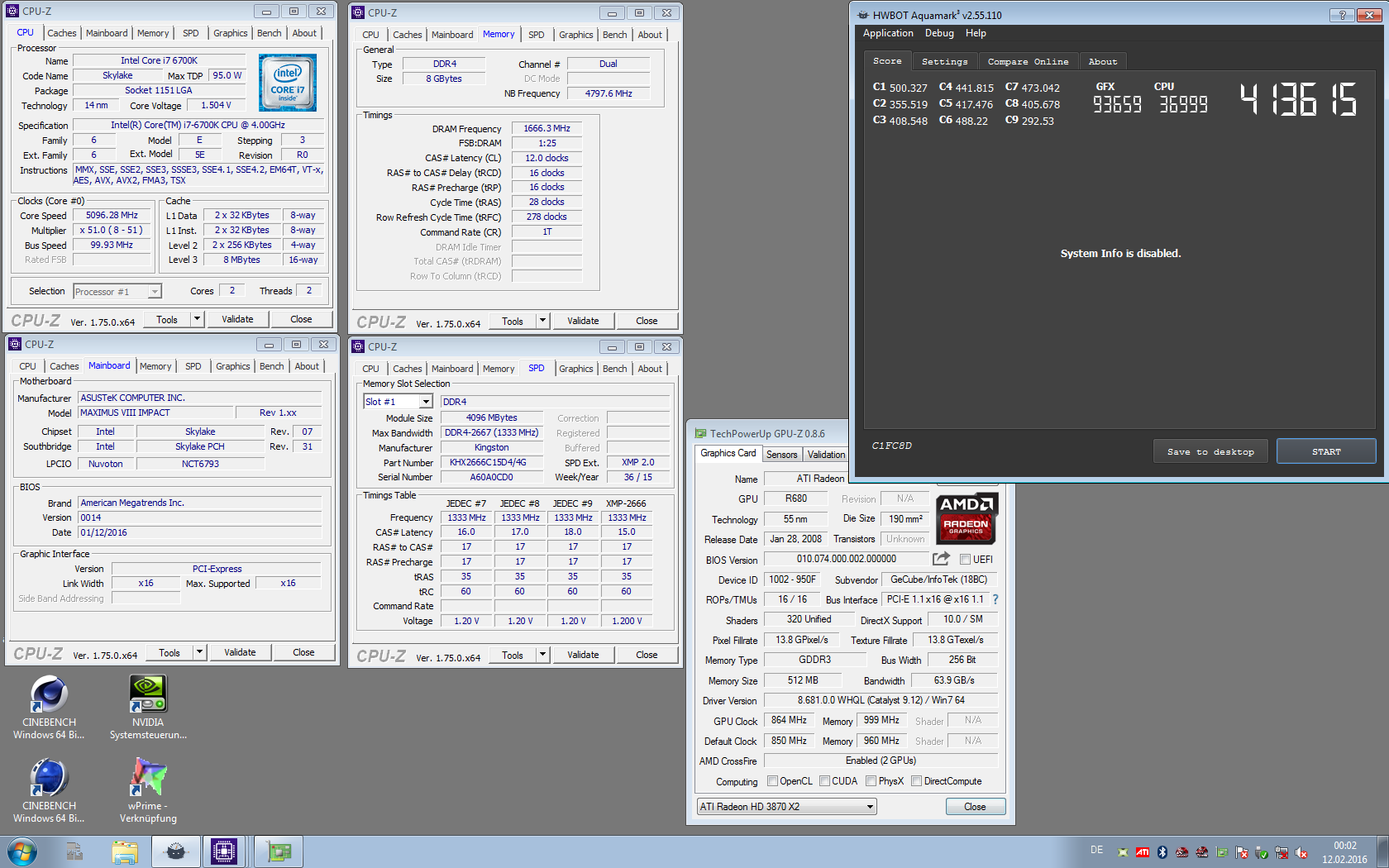Switch to the Compare Online tab
This screenshot has width=1389, height=868.
[1028, 61]
